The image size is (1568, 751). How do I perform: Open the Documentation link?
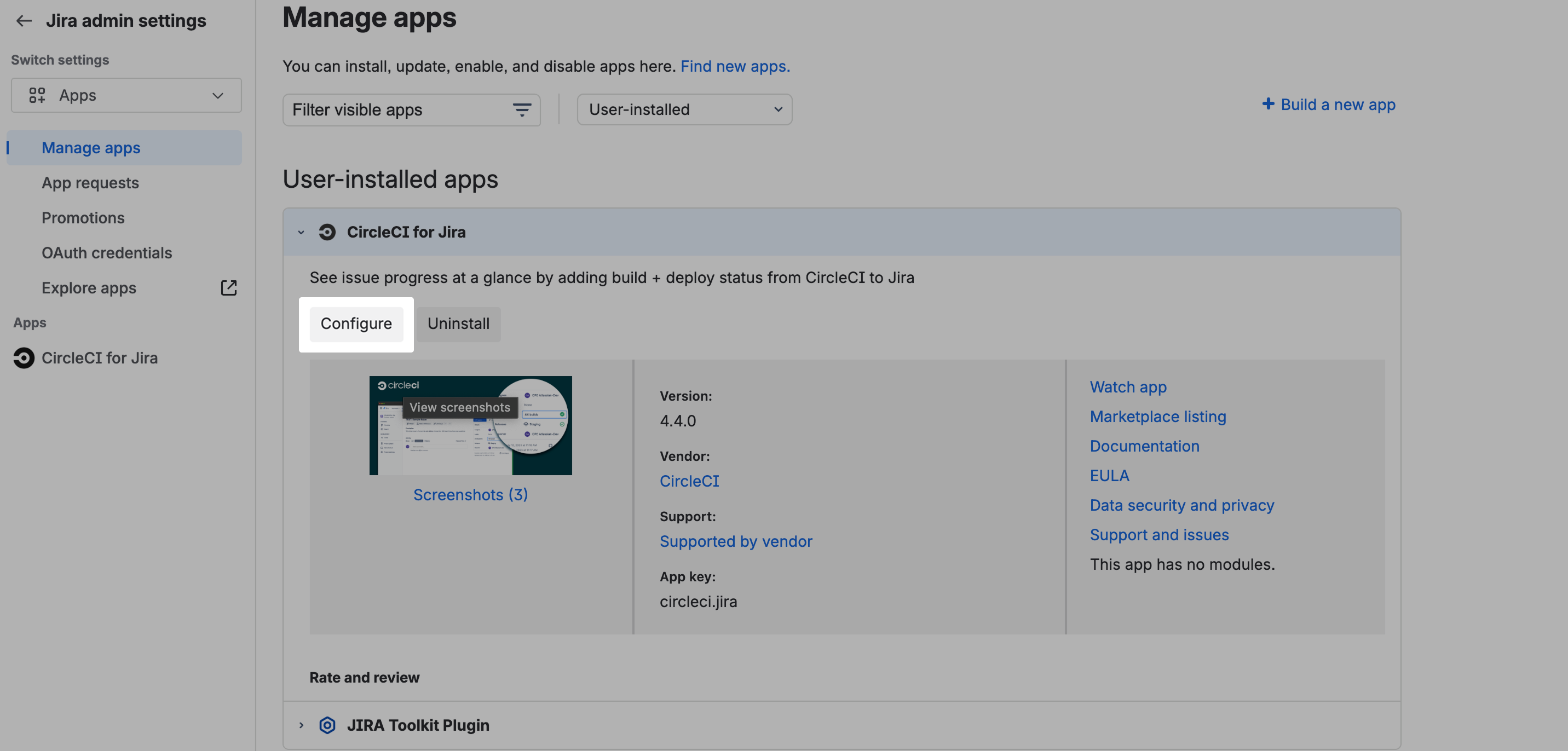tap(1144, 446)
